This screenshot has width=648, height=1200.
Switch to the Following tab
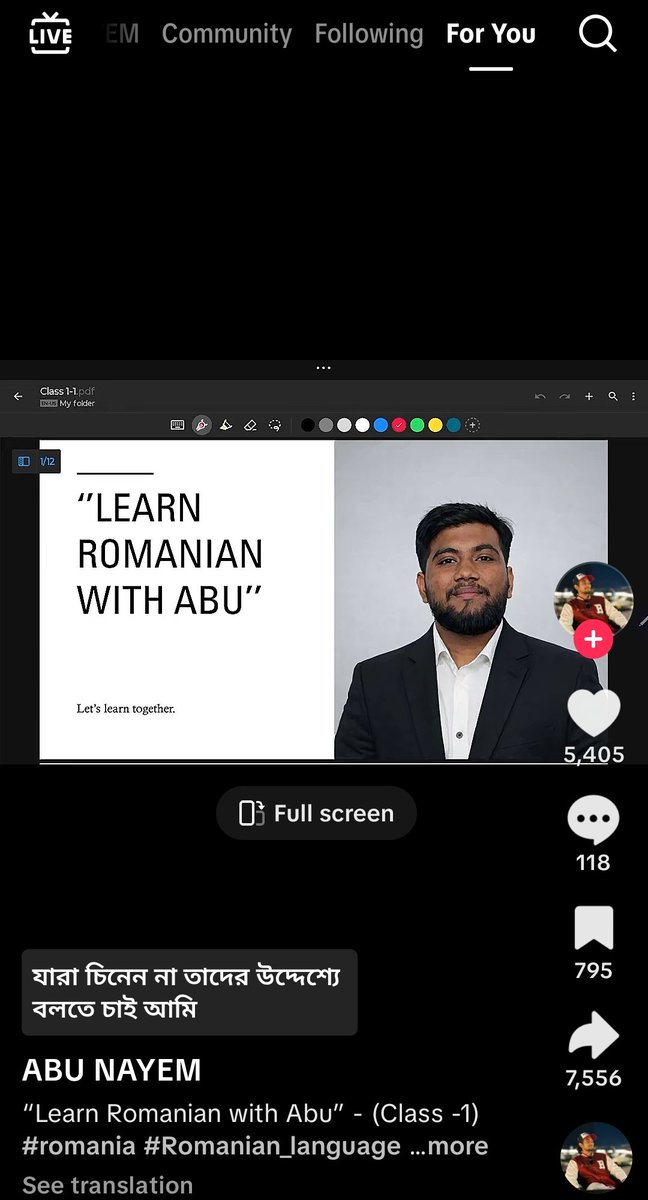click(369, 34)
